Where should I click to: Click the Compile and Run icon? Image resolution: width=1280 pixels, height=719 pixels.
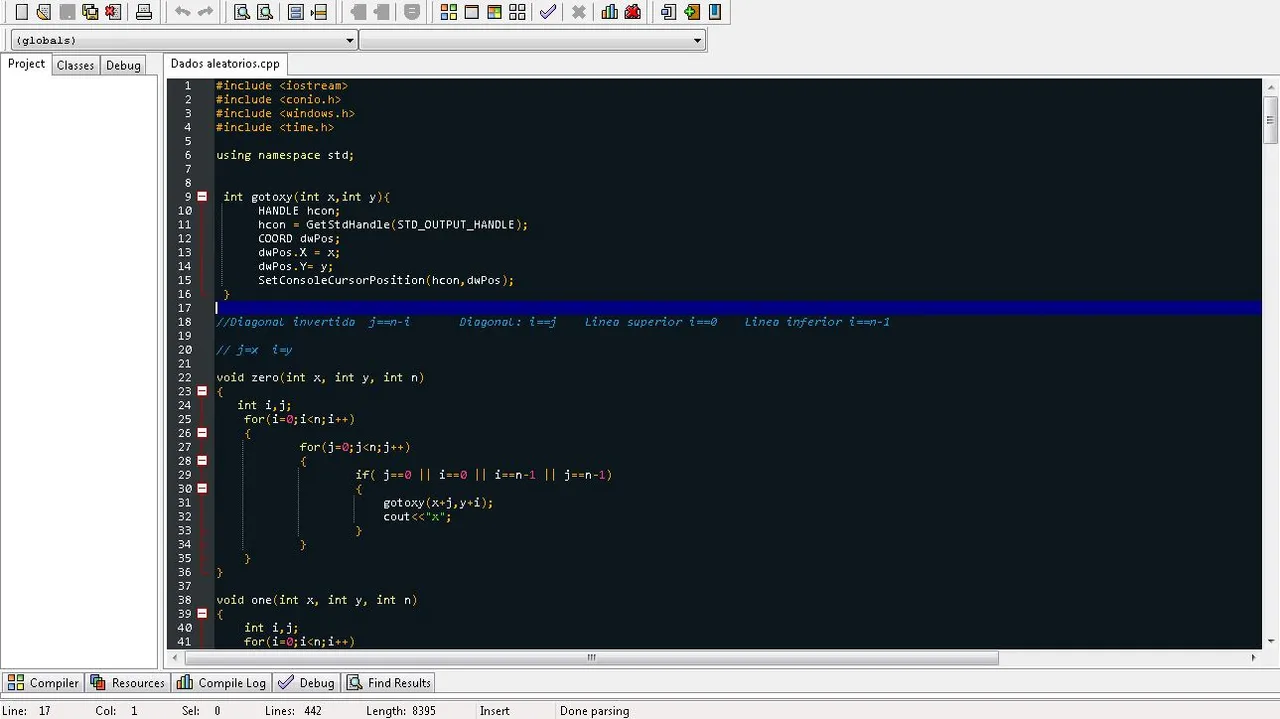point(494,12)
